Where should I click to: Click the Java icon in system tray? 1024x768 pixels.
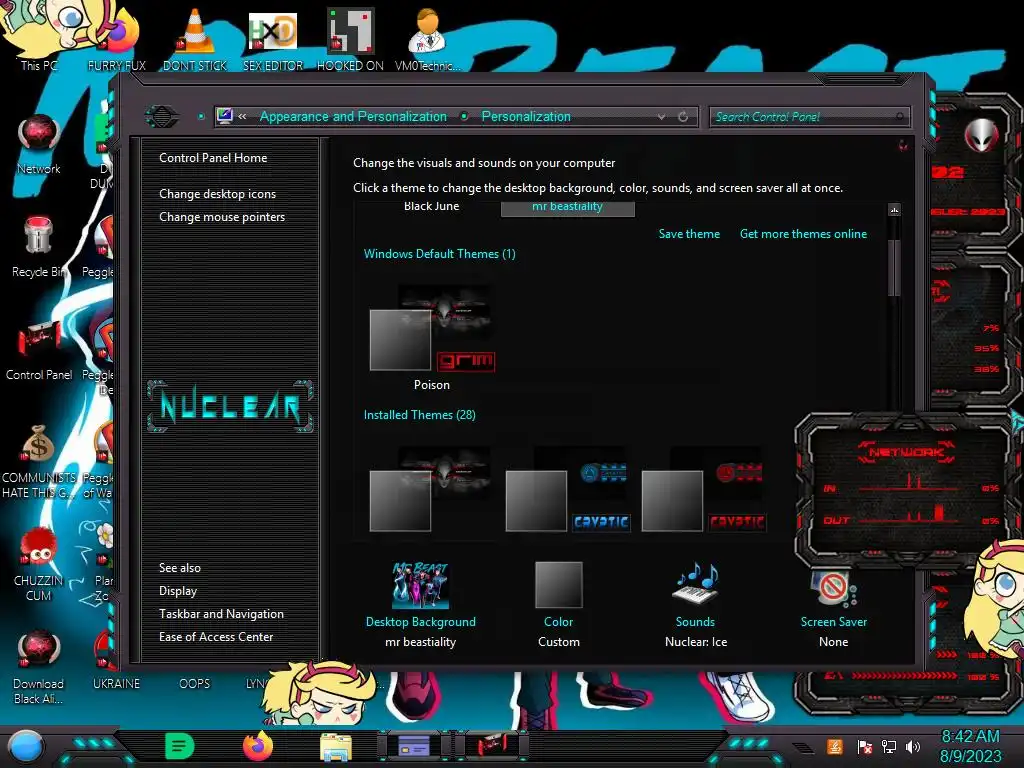(834, 747)
